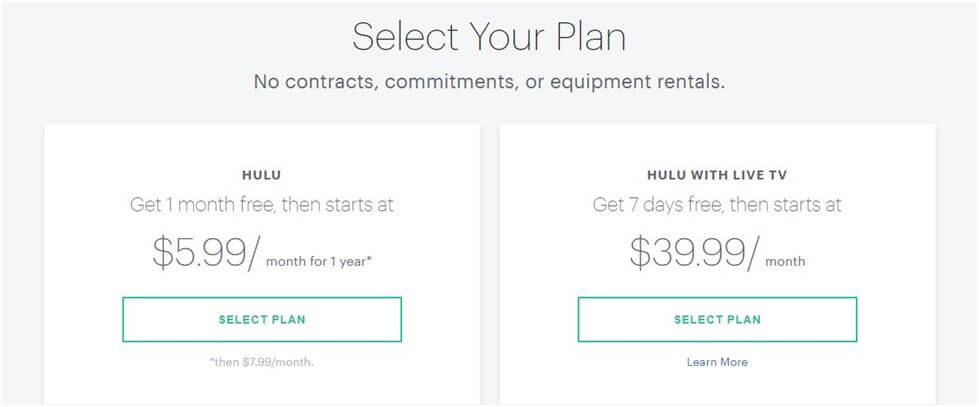The width and height of the screenshot is (979, 407).
Task: Open the Learn More link
Action: (x=717, y=362)
